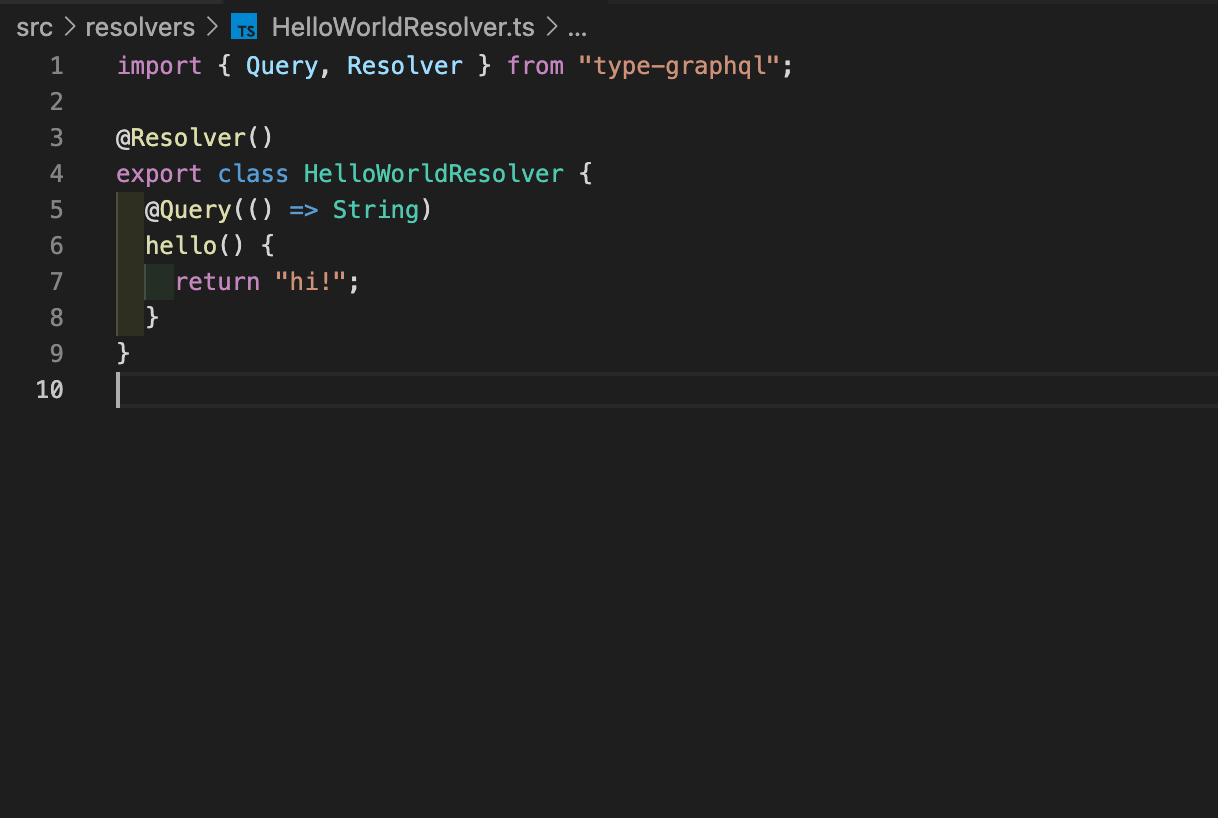Click line number 4 in gutter

[56, 174]
